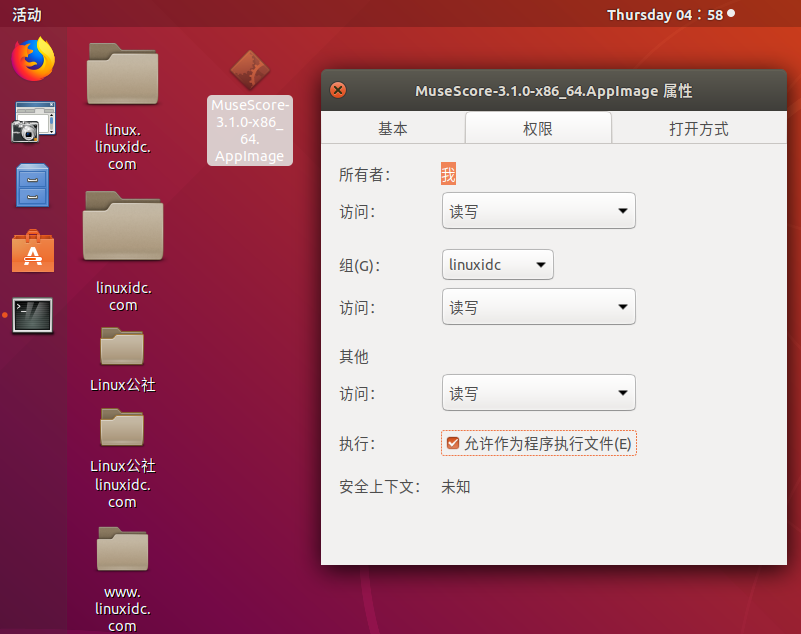Switch to the 基本 tab
The width and height of the screenshot is (801, 634).
pos(393,128)
